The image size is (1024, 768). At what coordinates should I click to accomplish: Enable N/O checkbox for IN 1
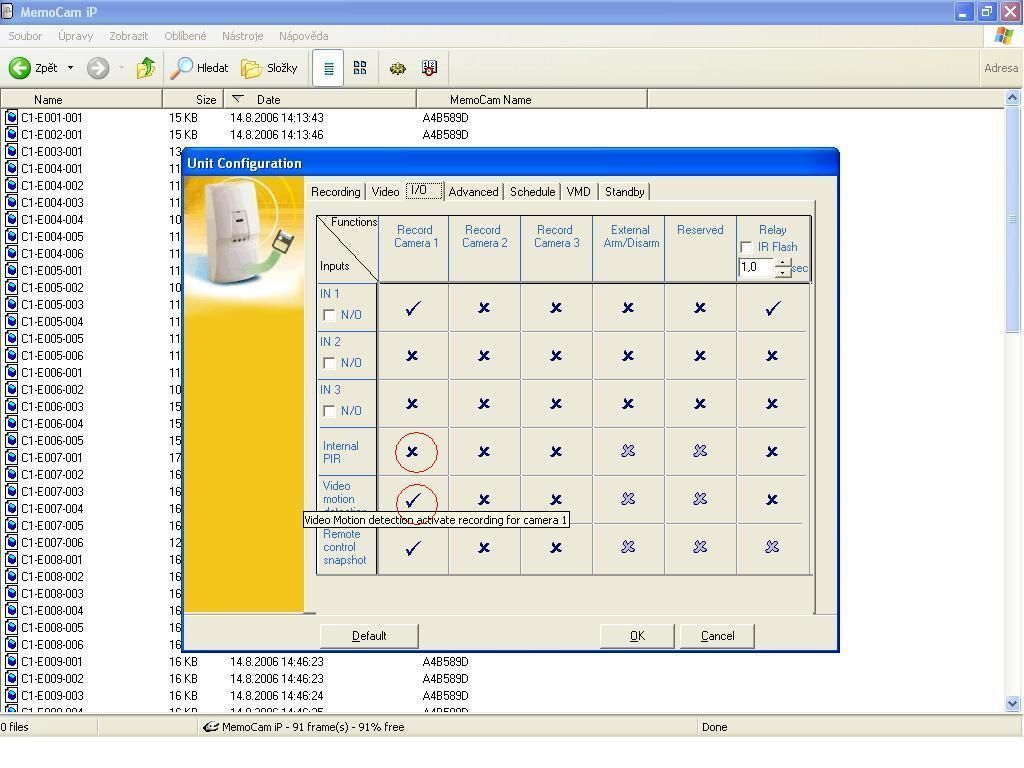click(330, 315)
